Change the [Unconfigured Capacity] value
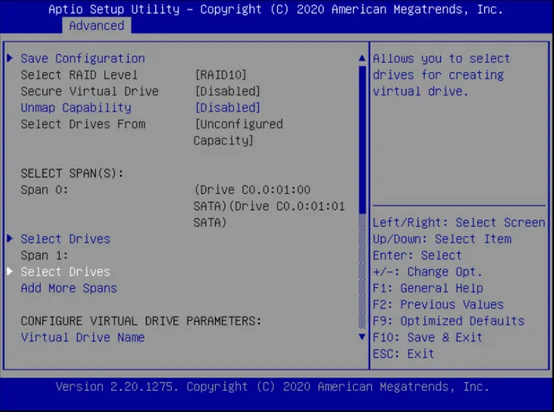Screen dimensions: 554x412 (x=238, y=132)
